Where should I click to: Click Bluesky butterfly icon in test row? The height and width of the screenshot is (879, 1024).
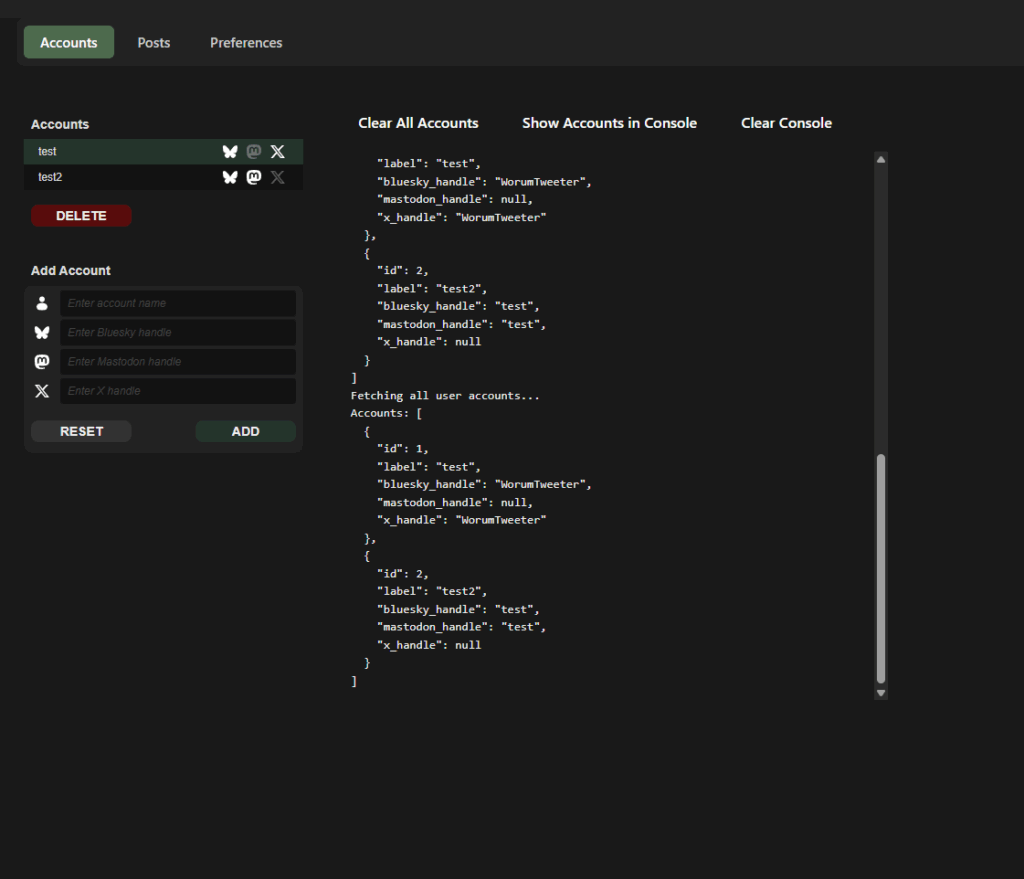coord(230,151)
